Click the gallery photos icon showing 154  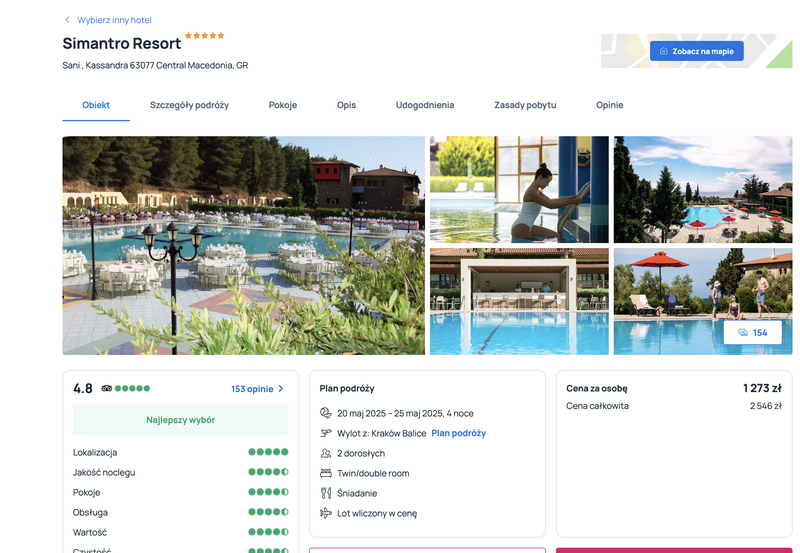(x=743, y=333)
